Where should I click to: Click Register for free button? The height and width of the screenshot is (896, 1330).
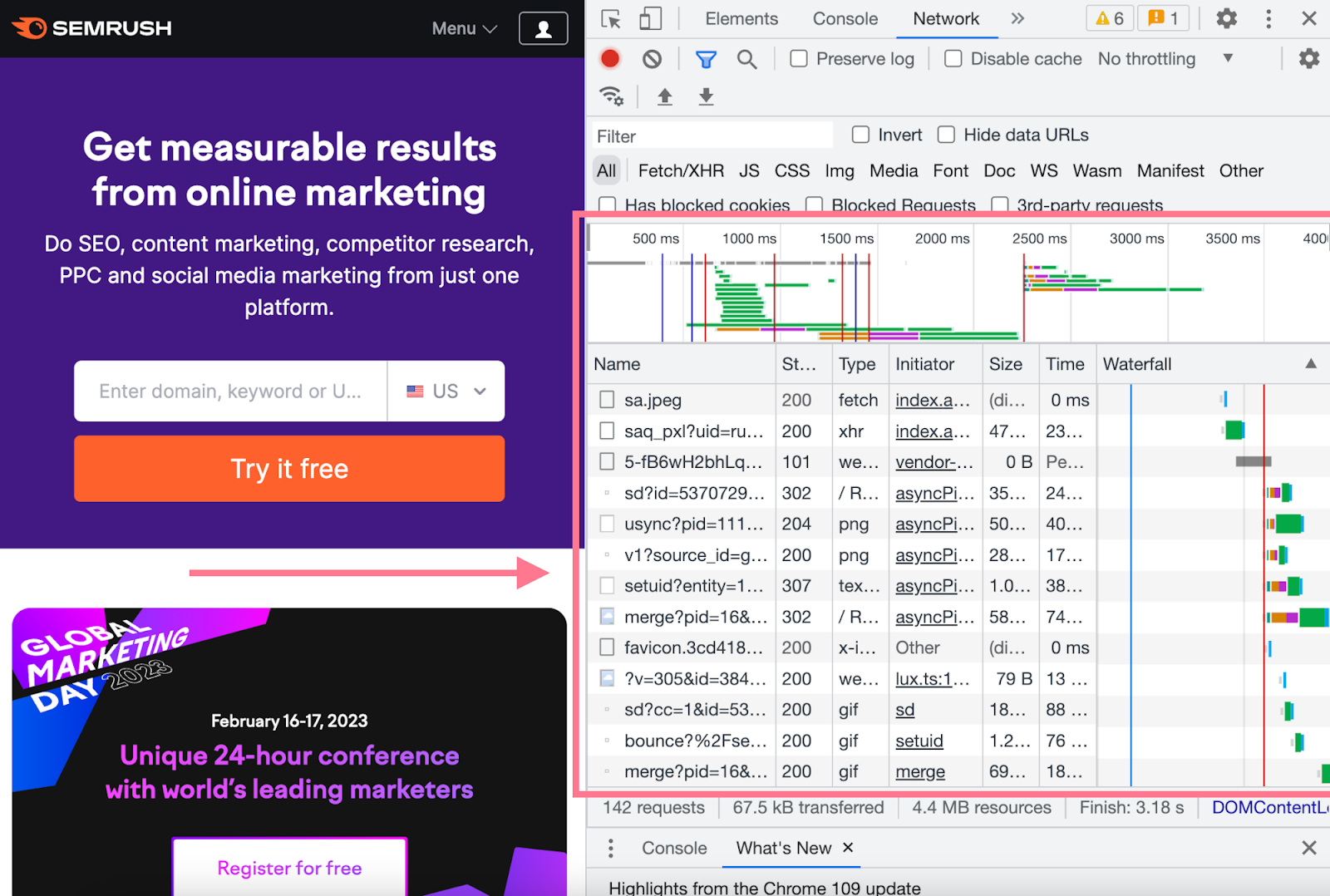289,867
